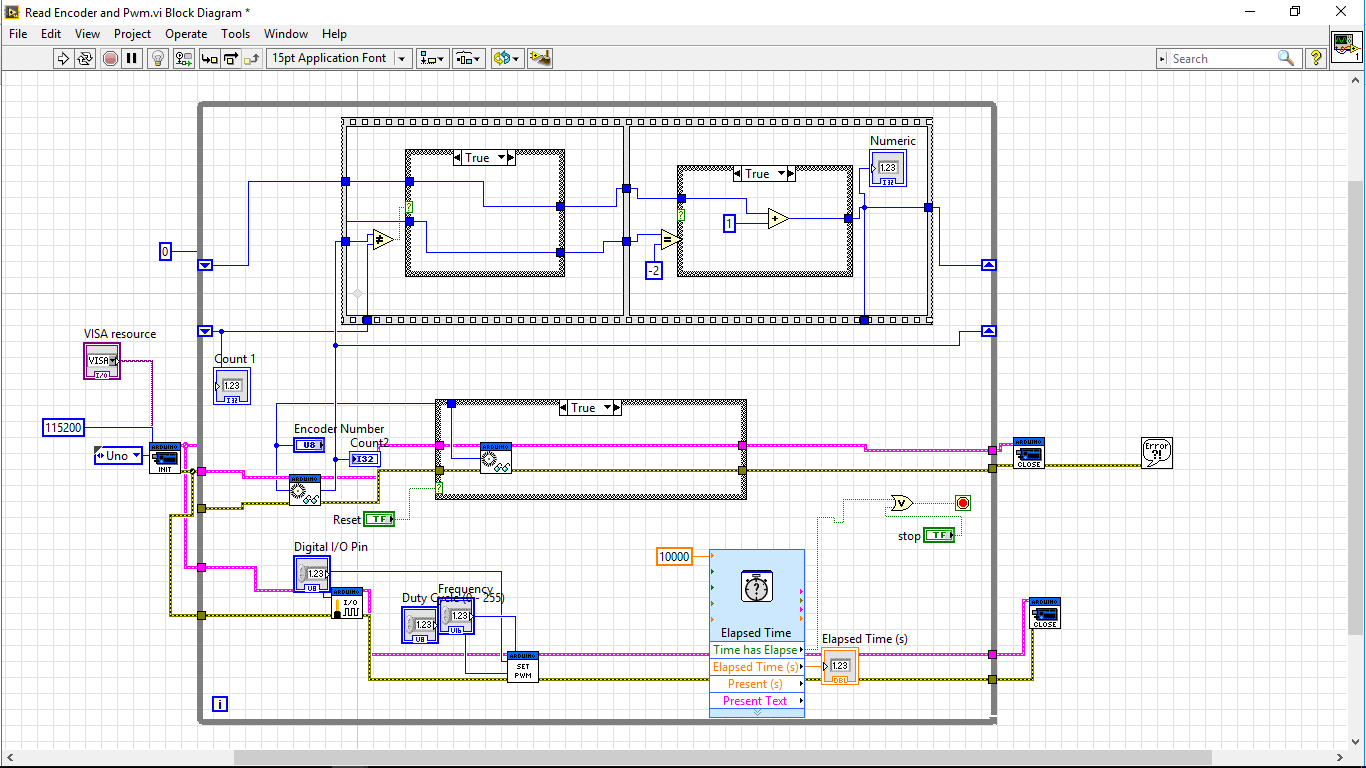The image size is (1366, 768).
Task: Select the stop boolean TF terminal
Action: click(939, 536)
